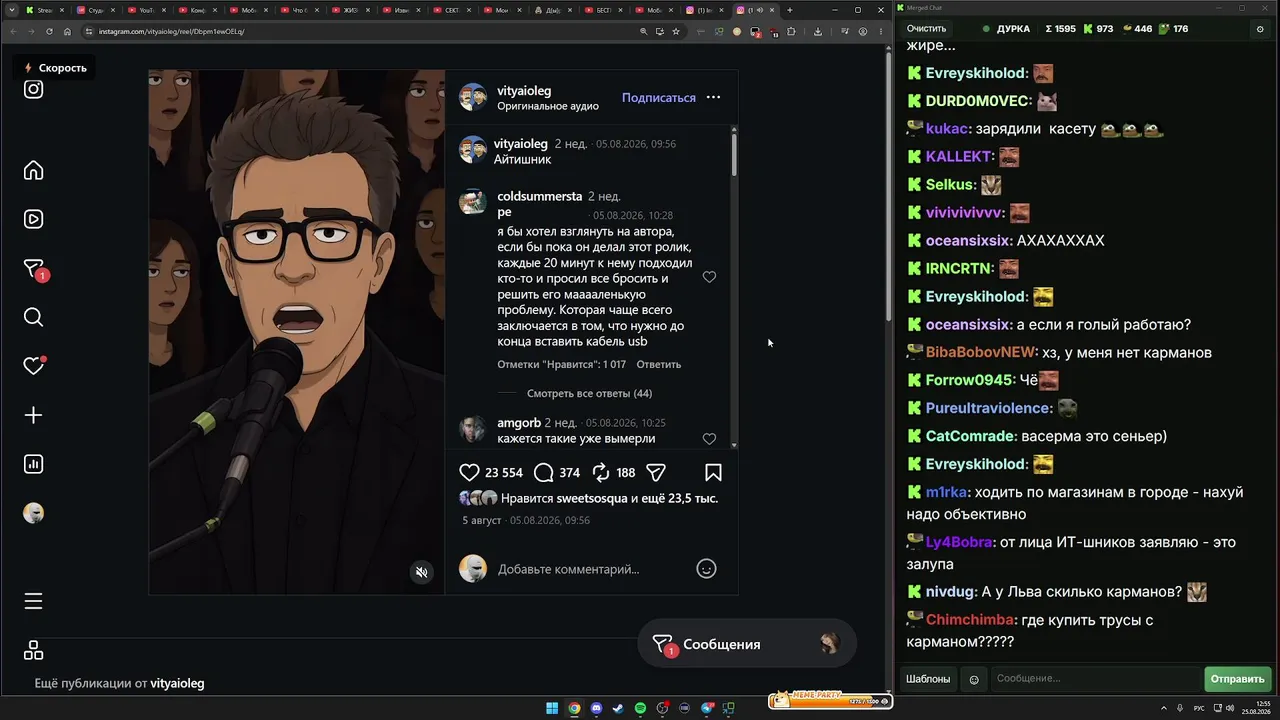Open Direct messages icon in the sidebar
Viewport: 1280px width, 720px height.
click(33, 269)
